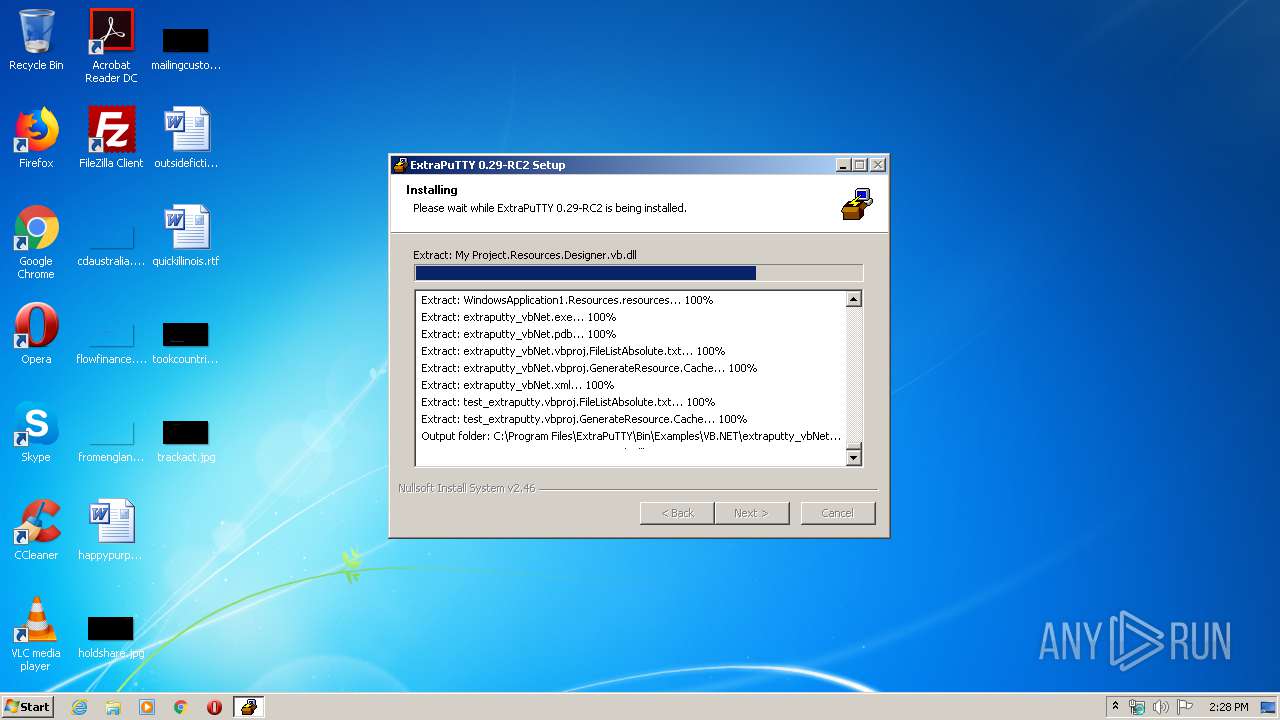This screenshot has width=1280, height=720.
Task: Click the 2:28 PM taskbar clock
Action: (1228, 707)
